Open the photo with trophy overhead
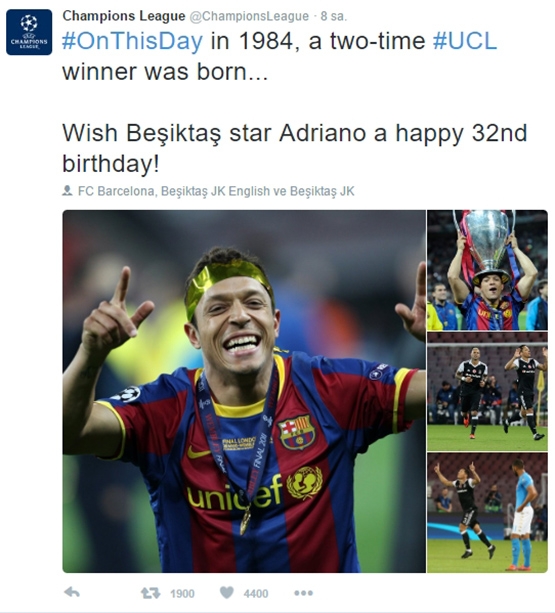The image size is (555, 613). (487, 270)
